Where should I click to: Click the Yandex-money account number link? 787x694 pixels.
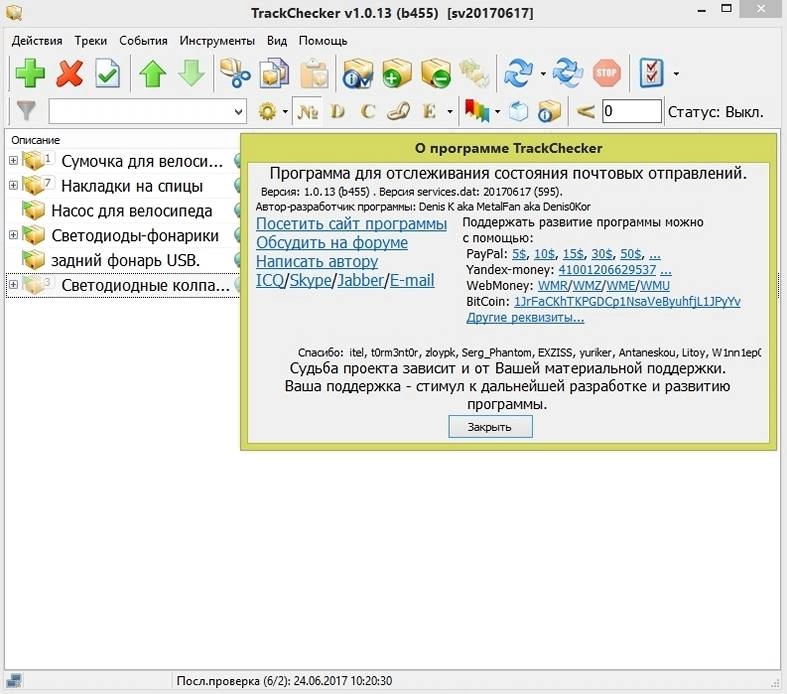tap(607, 270)
